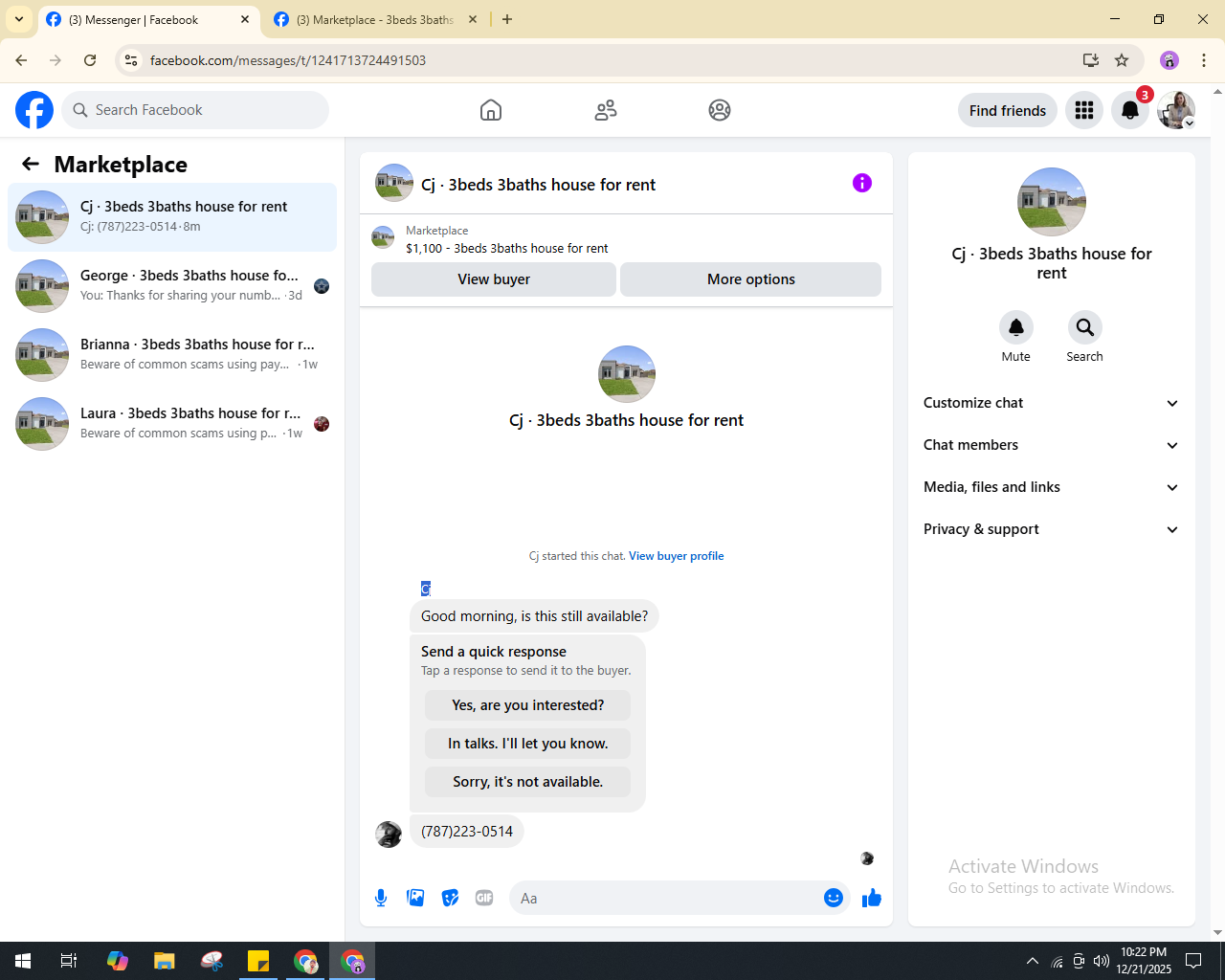Screen dimensions: 1225x980
Task: Choose a GIF in the composer
Action: (484, 898)
